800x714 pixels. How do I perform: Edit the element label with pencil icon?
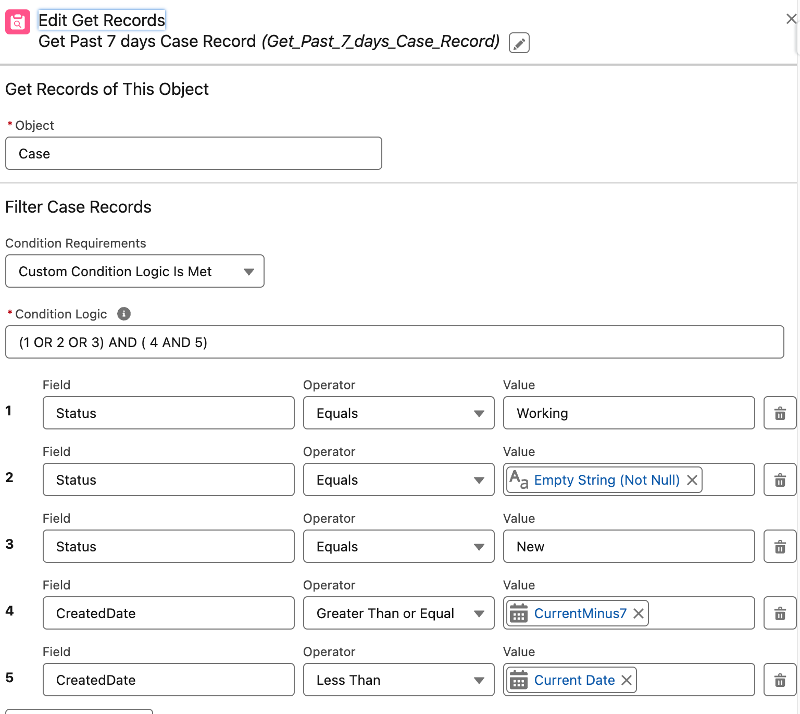[x=519, y=43]
